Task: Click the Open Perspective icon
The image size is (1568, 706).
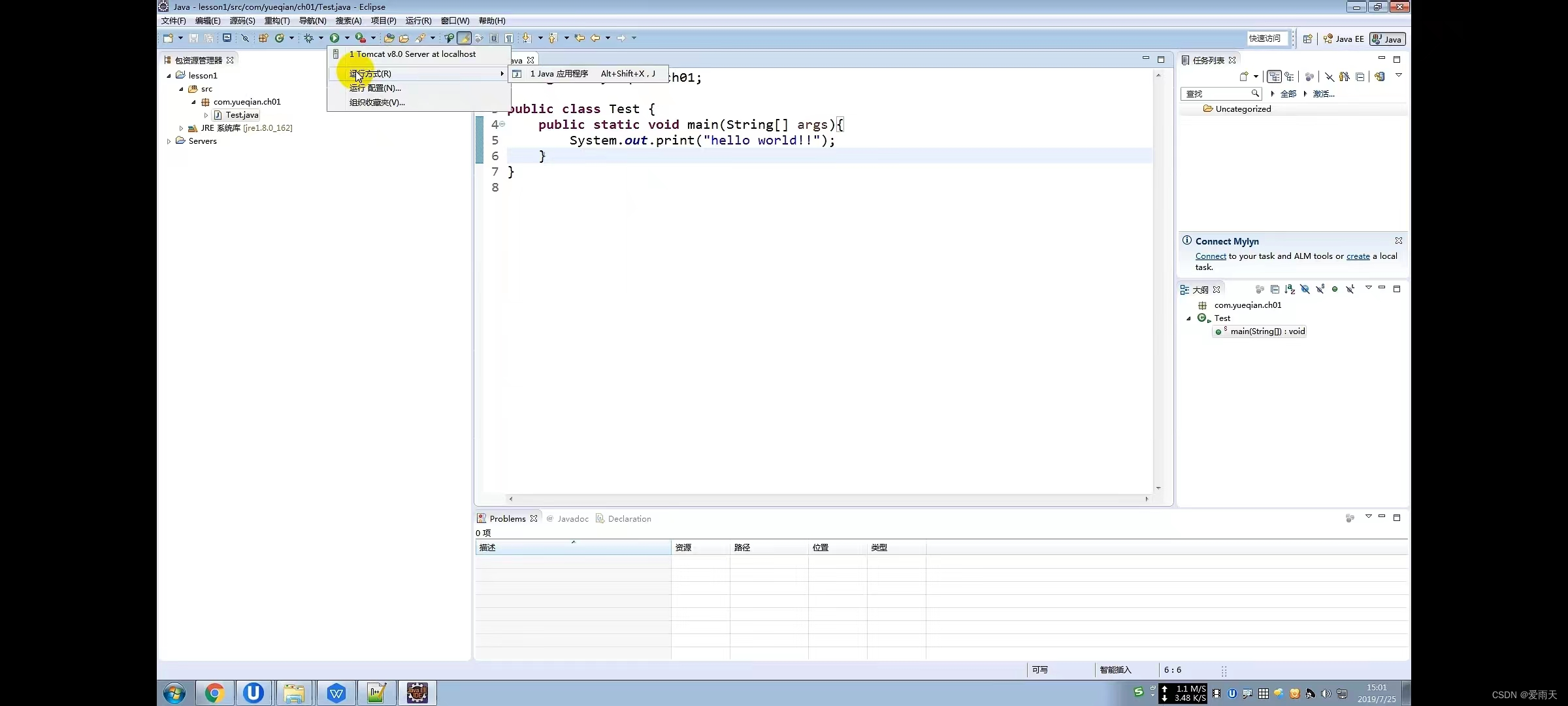Action: tap(1307, 39)
